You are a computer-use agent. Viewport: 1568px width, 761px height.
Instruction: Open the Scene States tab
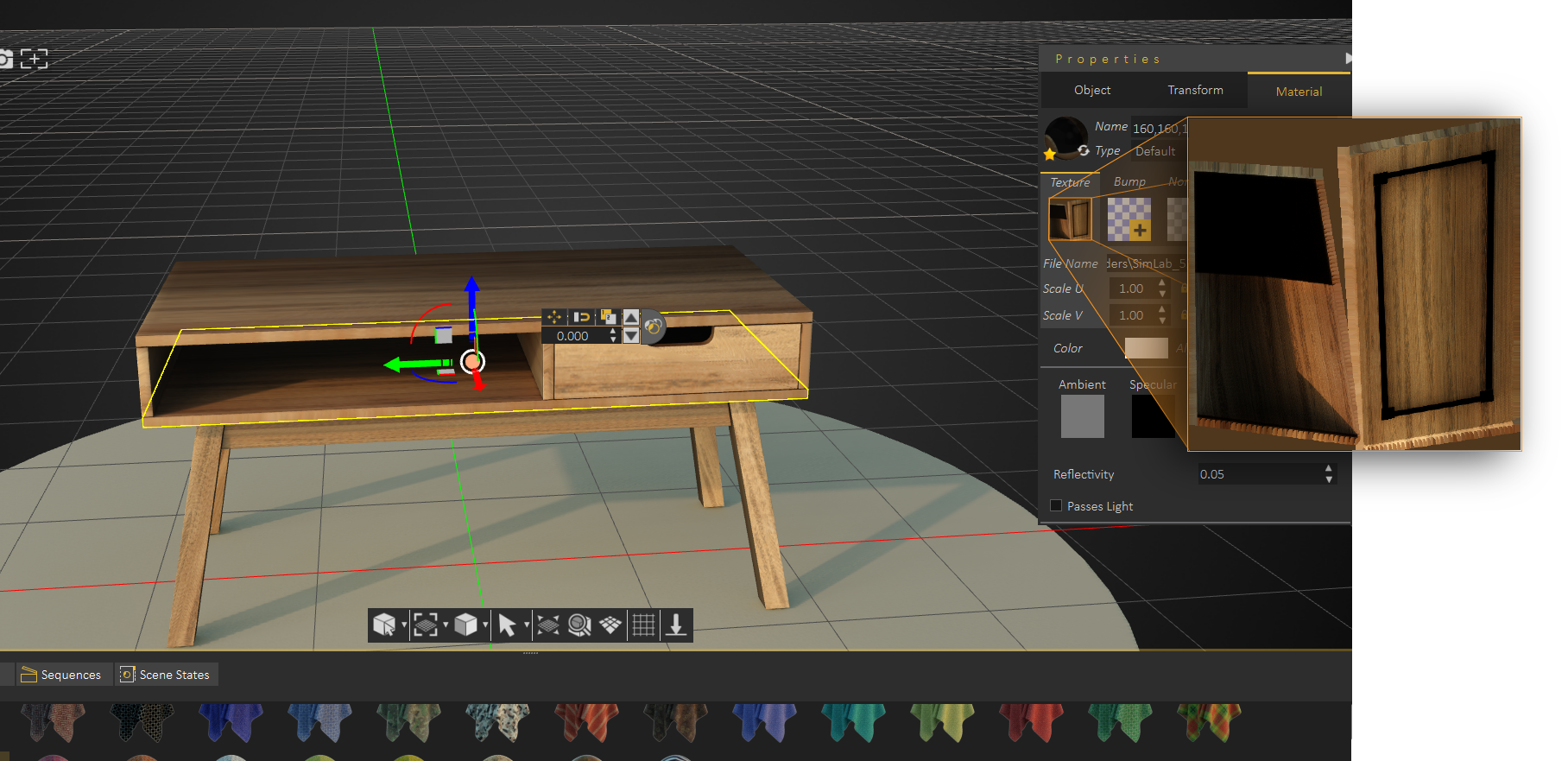165,675
